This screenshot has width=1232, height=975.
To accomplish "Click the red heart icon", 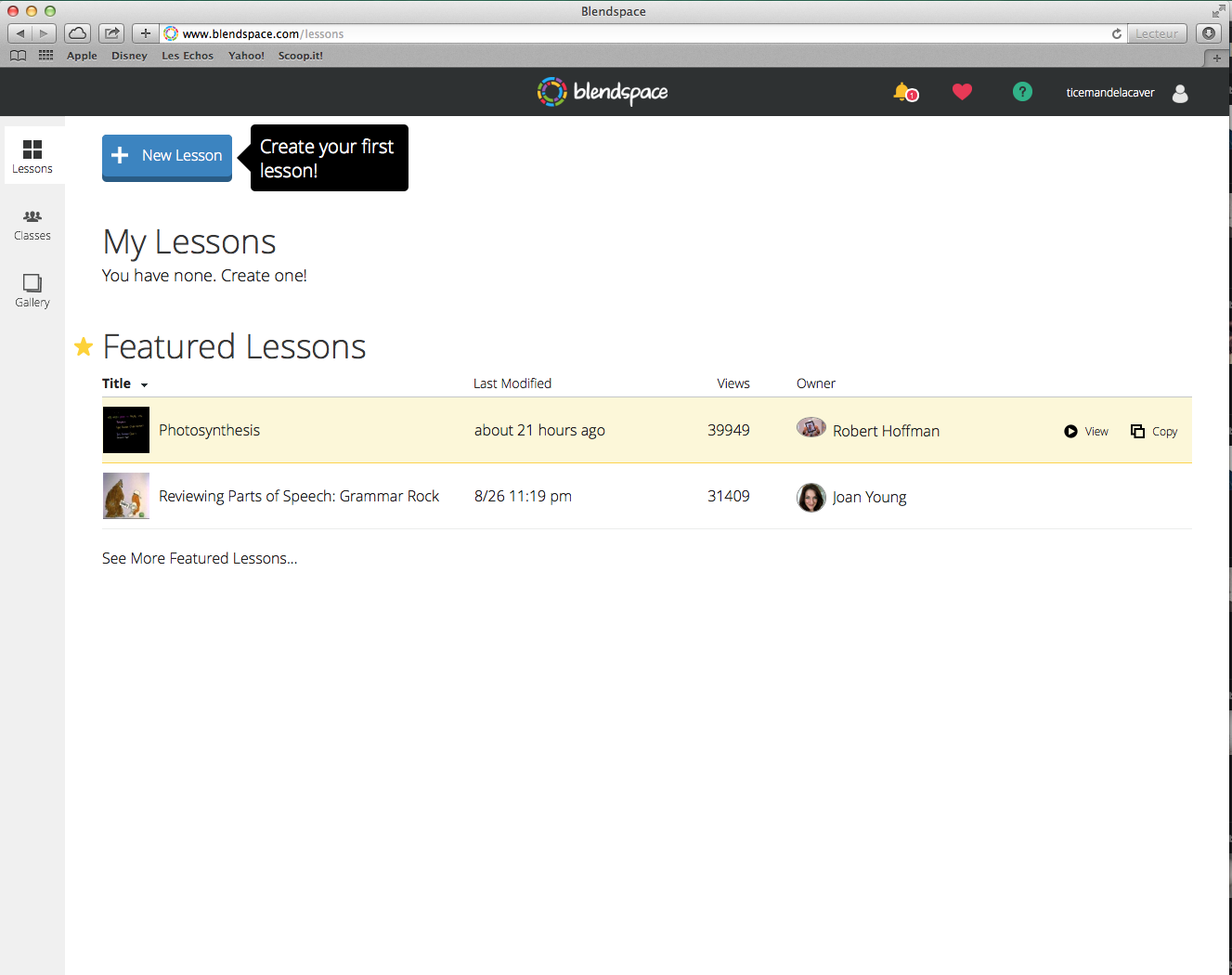I will point(962,92).
